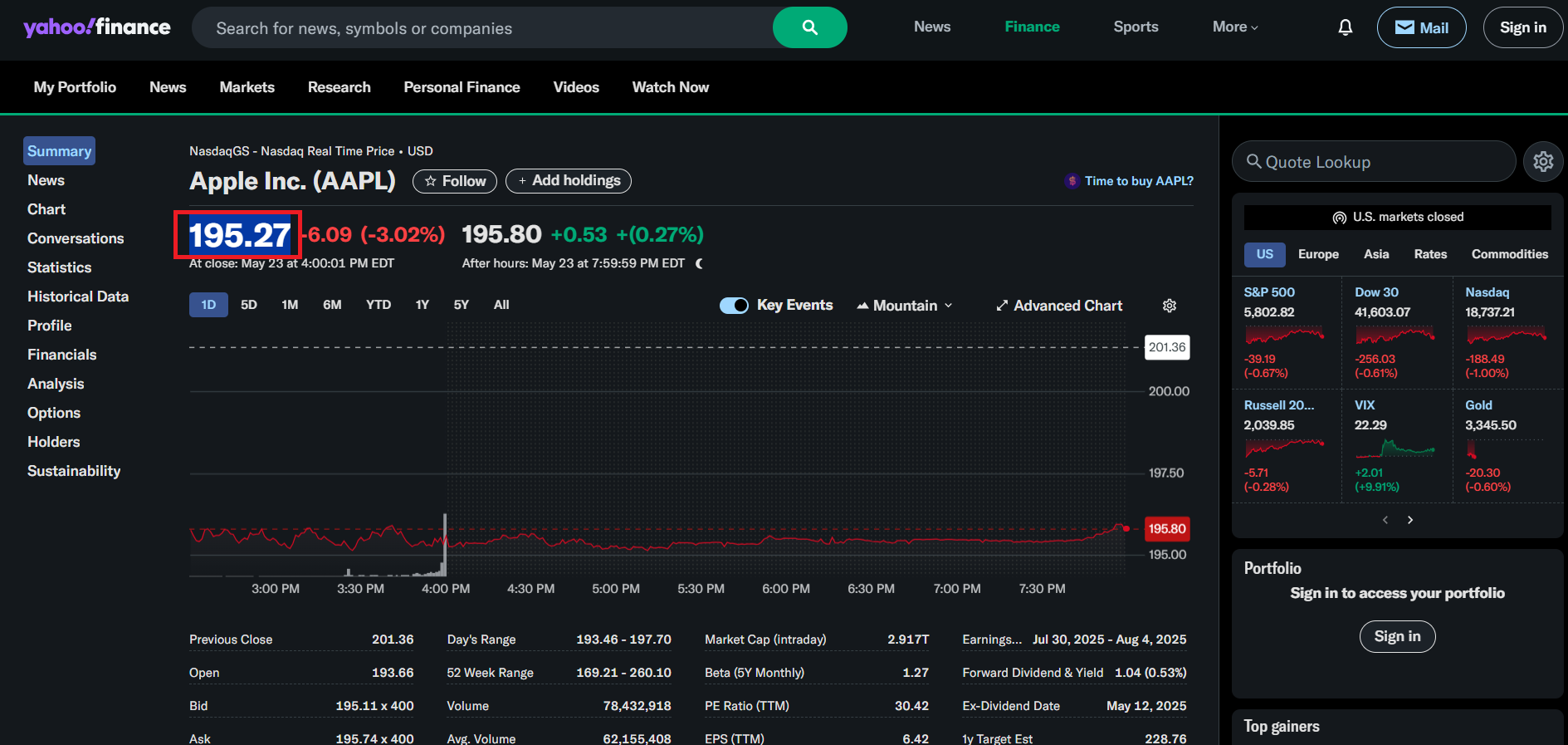Click the Quote Lookup field

(x=1374, y=161)
